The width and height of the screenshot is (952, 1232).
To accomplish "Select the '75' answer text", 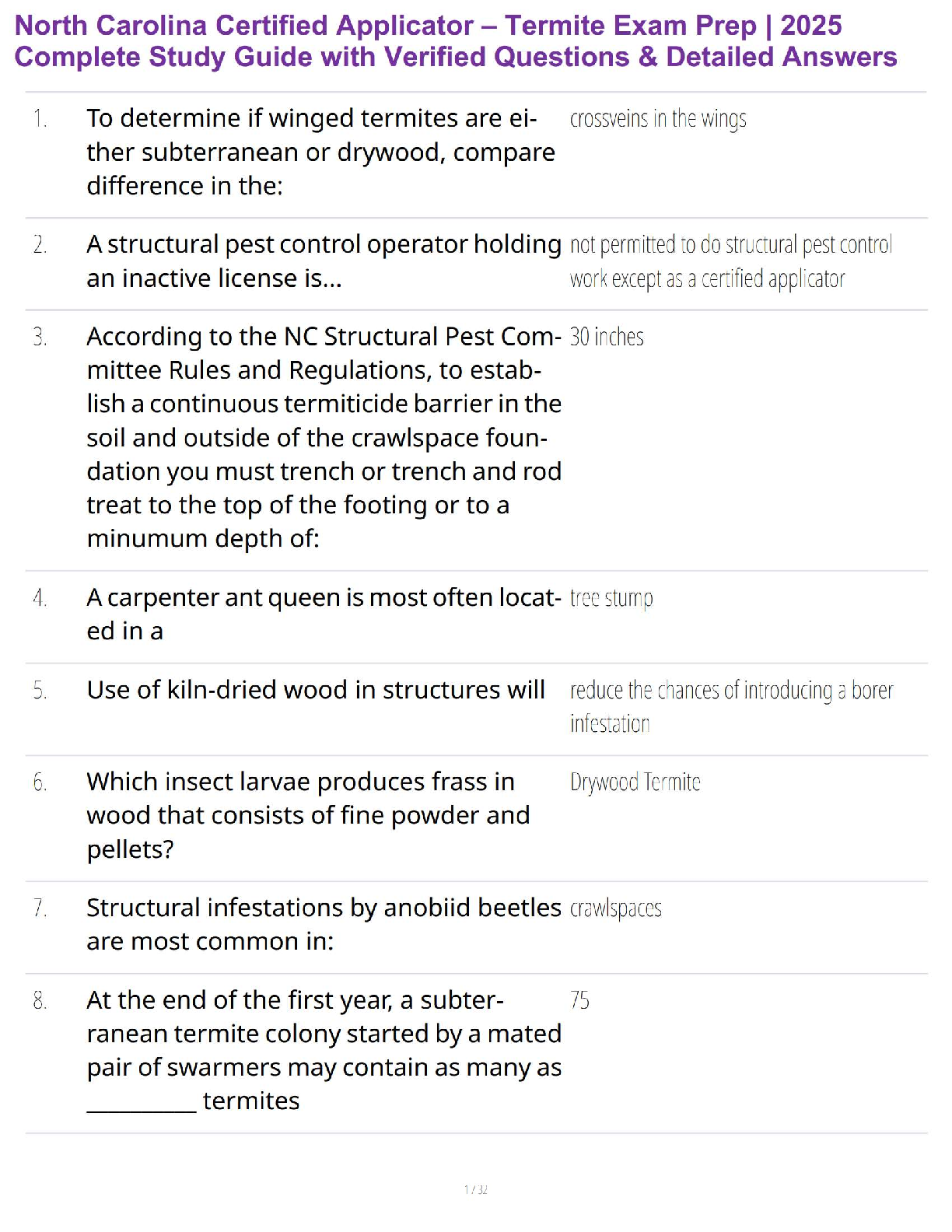I will [x=579, y=1000].
